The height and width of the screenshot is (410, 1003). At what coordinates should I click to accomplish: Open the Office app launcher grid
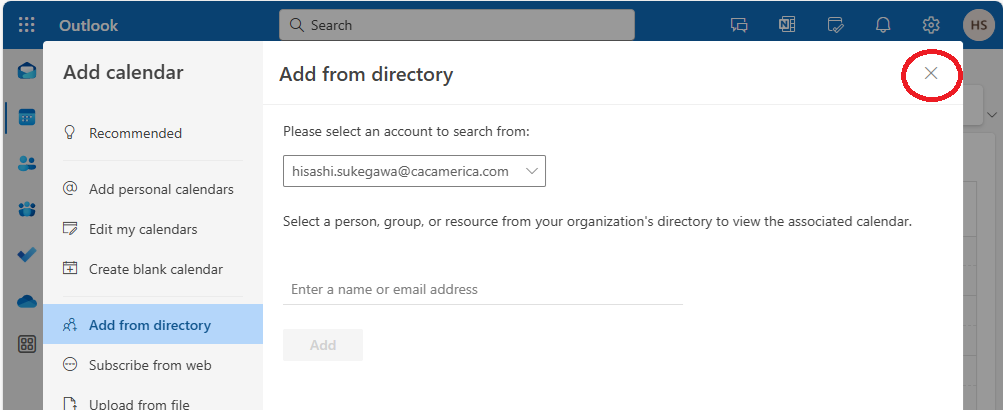[x=27, y=25]
